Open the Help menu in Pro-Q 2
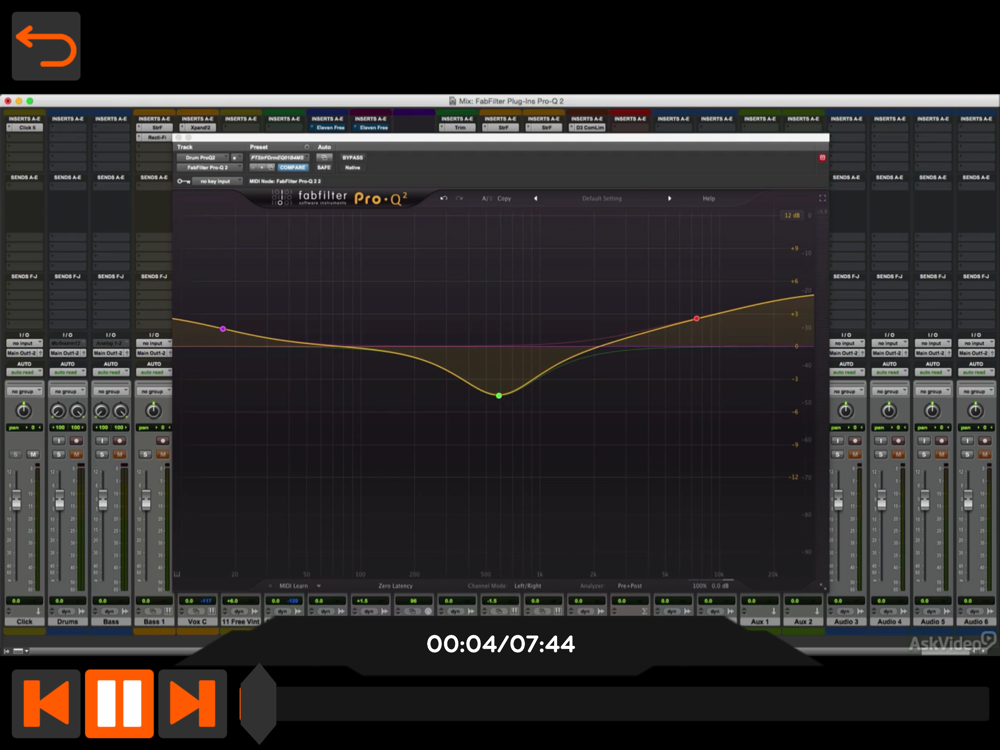Screen dimensions: 1000x750 point(709,198)
